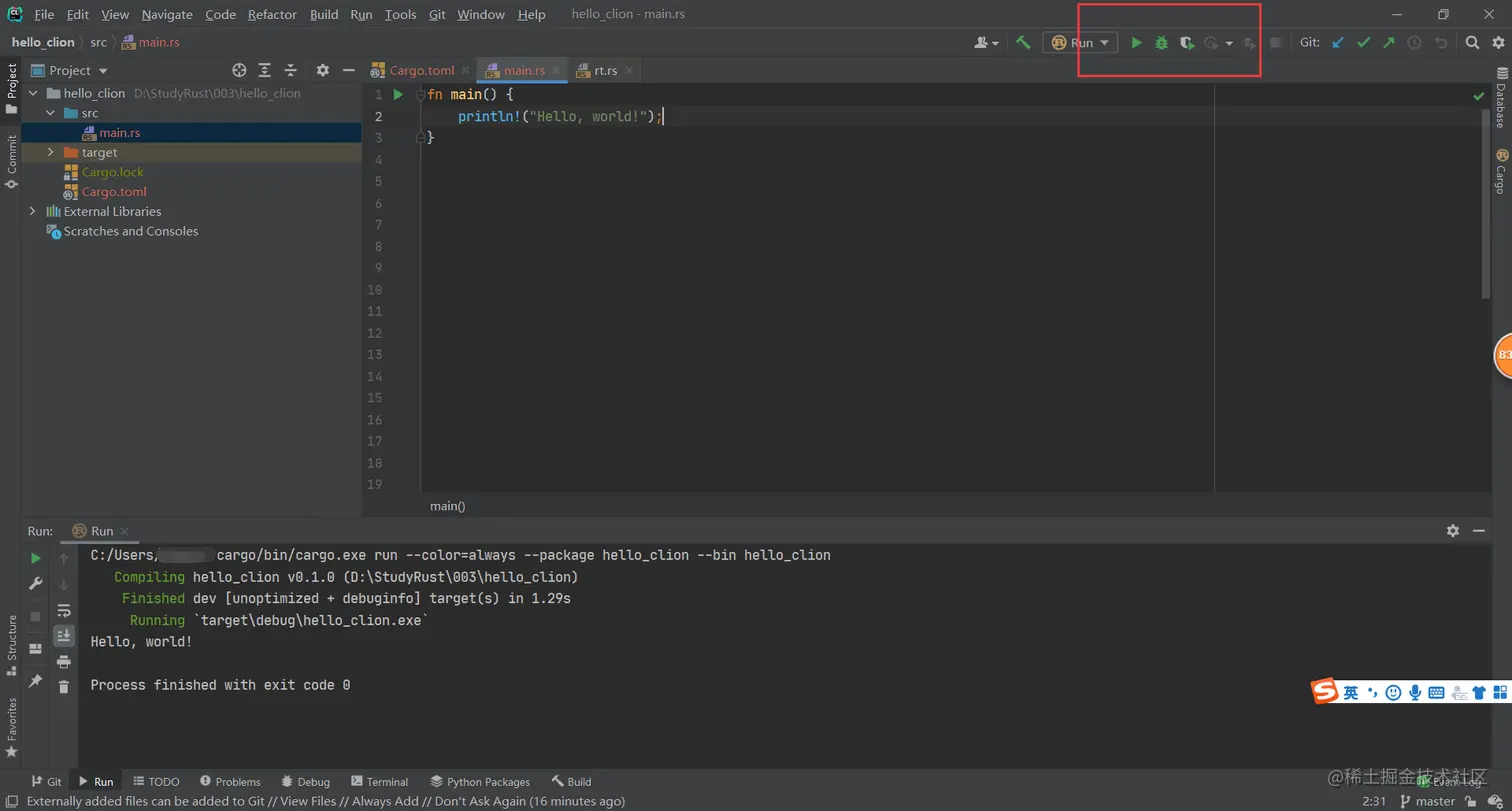The image size is (1512, 811).
Task: Select the opened file locator target icon
Action: (239, 70)
